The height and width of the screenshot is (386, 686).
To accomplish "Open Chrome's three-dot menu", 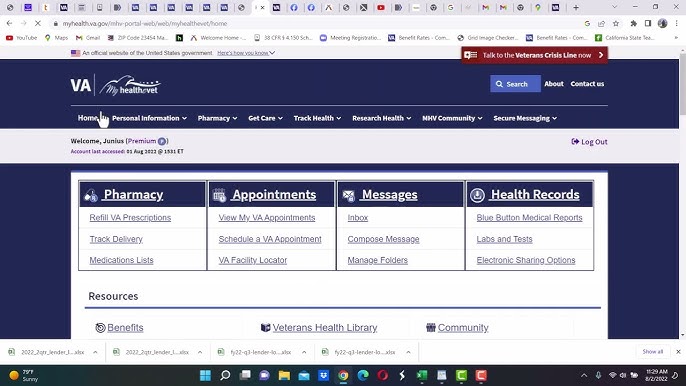I will (x=676, y=23).
